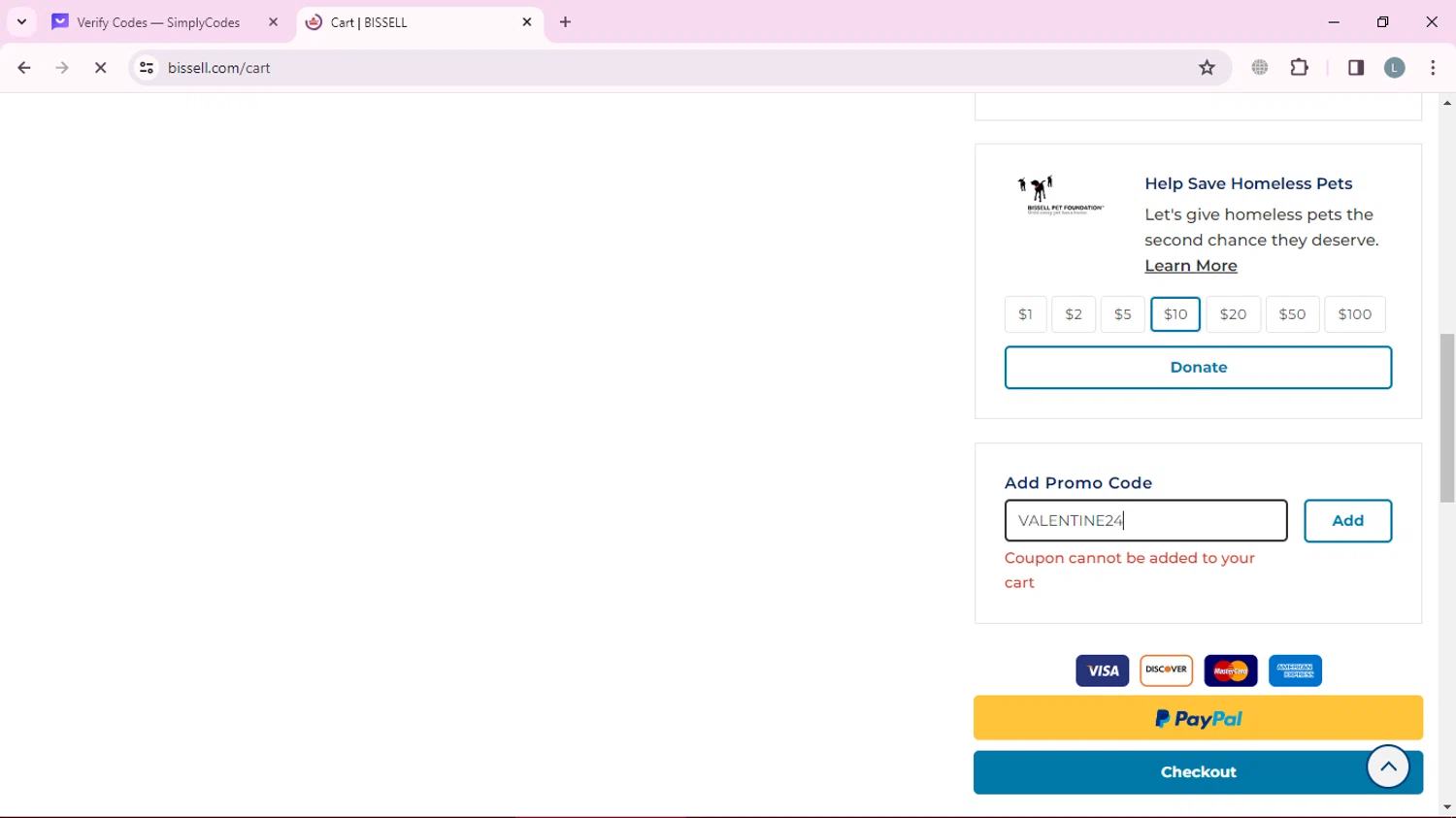Viewport: 1456px width, 818px height.
Task: Click the 'Coupon cannot be added' error text
Action: click(x=1130, y=571)
